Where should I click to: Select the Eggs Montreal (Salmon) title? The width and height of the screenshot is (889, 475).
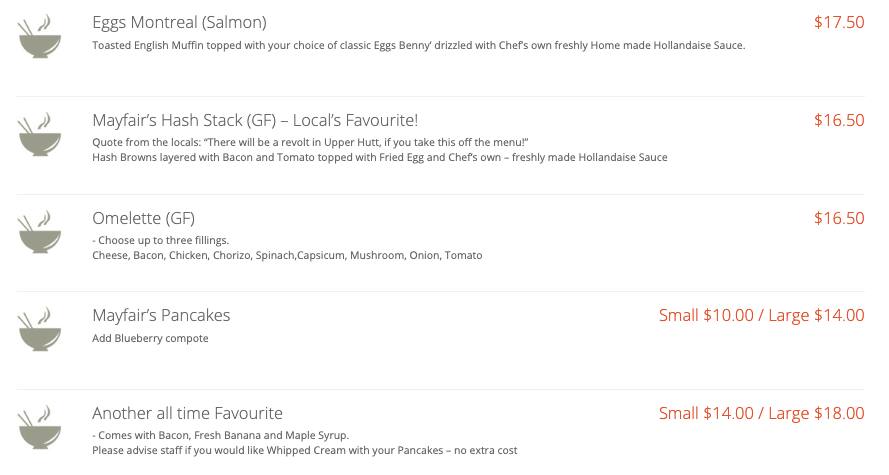pyautogui.click(x=179, y=22)
